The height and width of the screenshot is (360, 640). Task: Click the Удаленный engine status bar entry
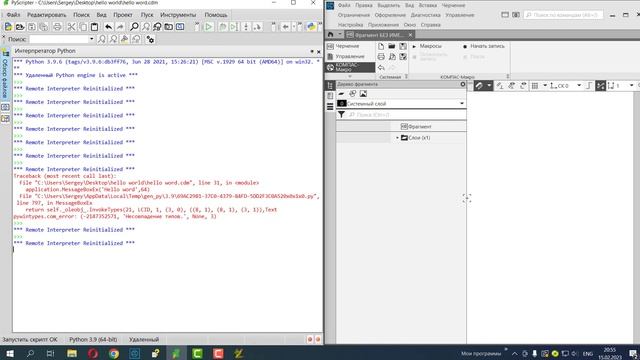point(144,340)
